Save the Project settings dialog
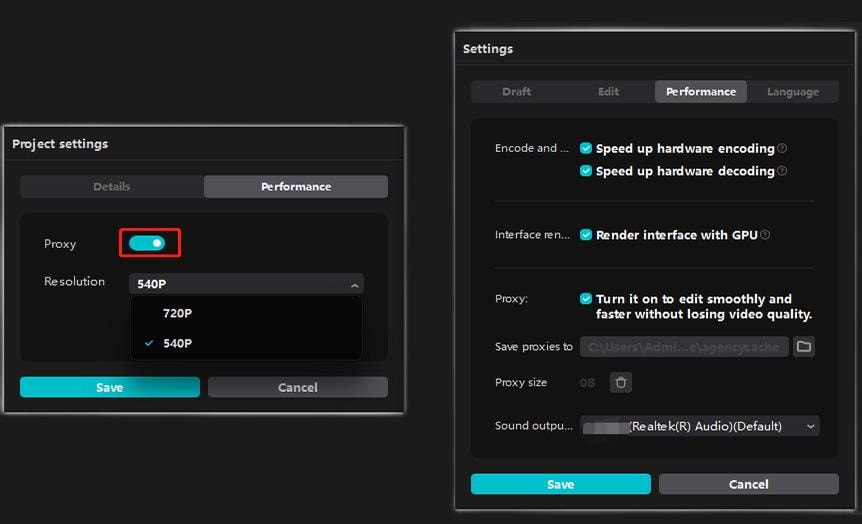This screenshot has width=862, height=524. tap(110, 387)
